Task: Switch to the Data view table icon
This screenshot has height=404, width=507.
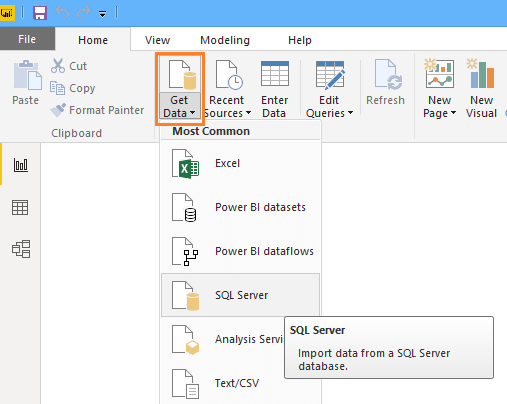Action: pyautogui.click(x=20, y=207)
